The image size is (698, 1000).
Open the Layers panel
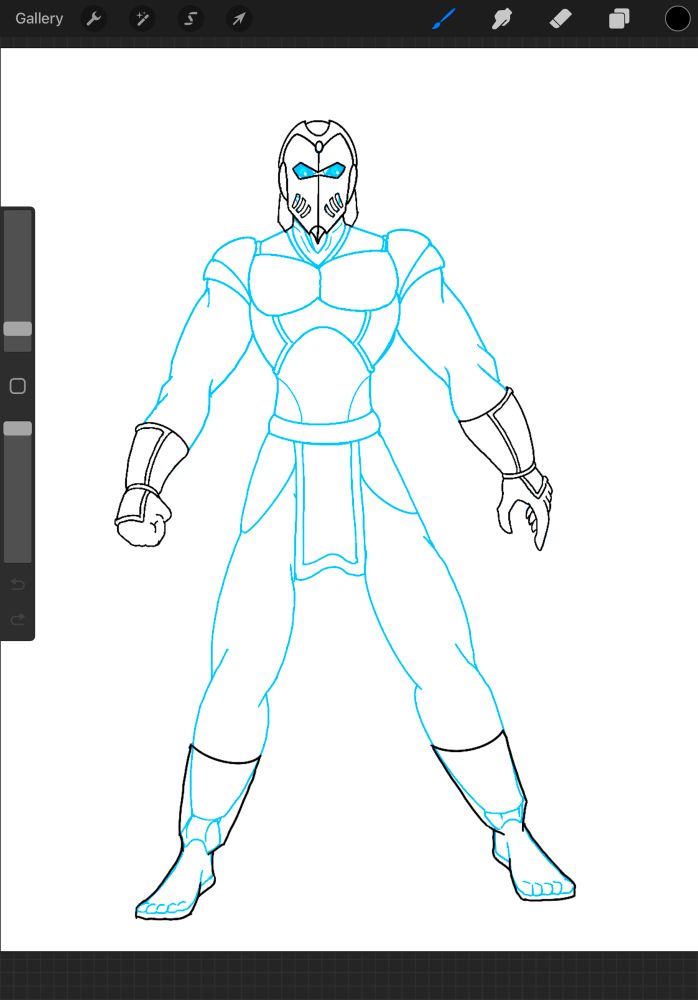619,18
